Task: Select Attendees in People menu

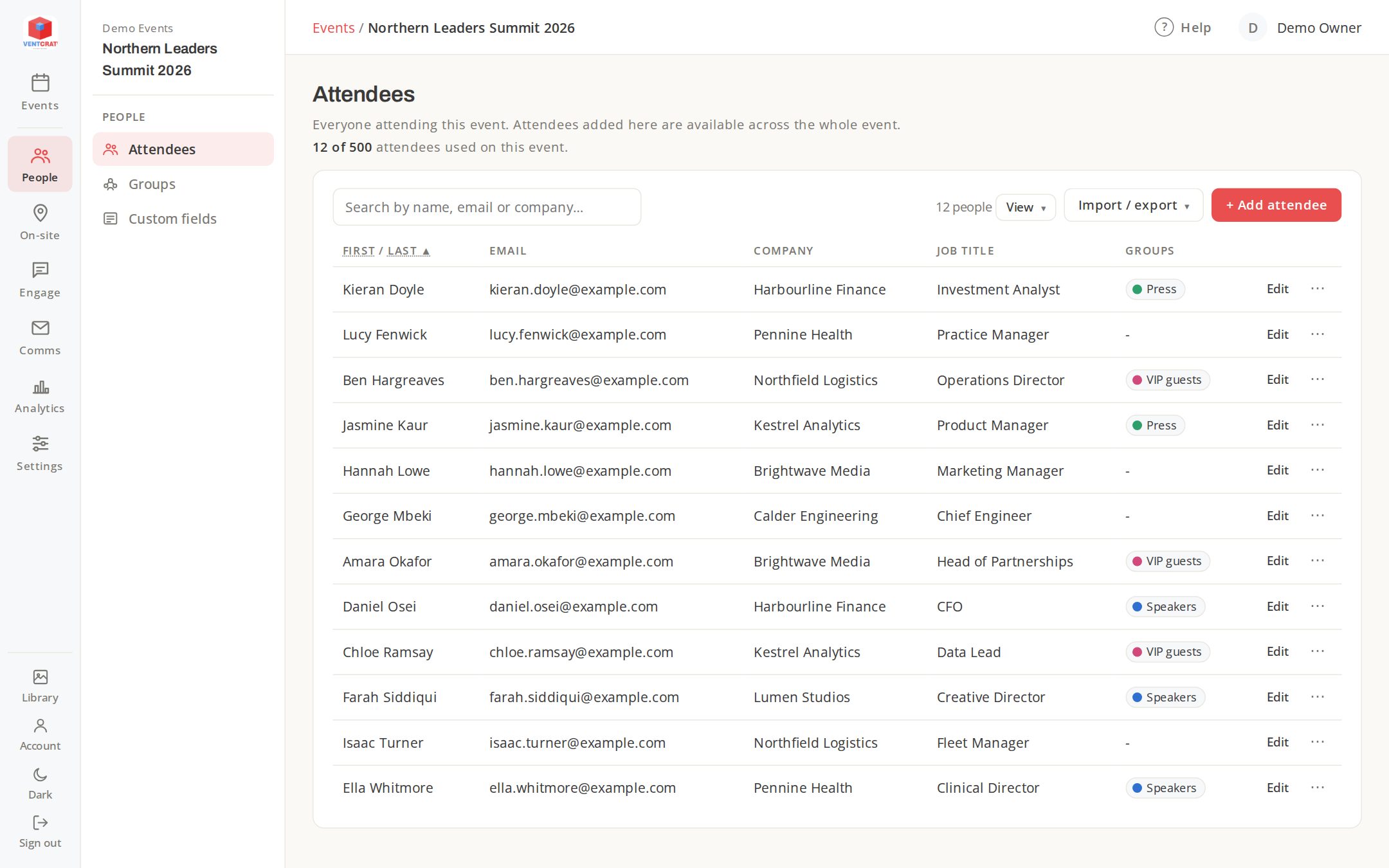Action: coord(183,149)
